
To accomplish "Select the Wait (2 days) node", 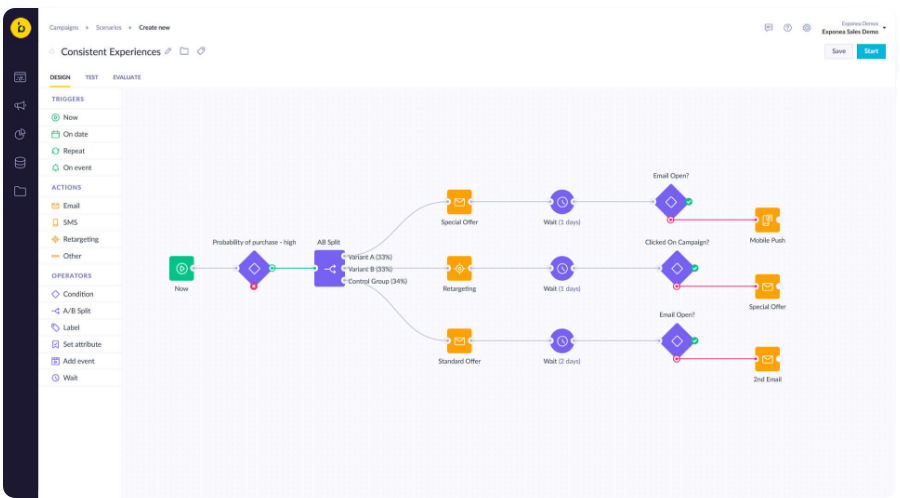I will coord(562,341).
